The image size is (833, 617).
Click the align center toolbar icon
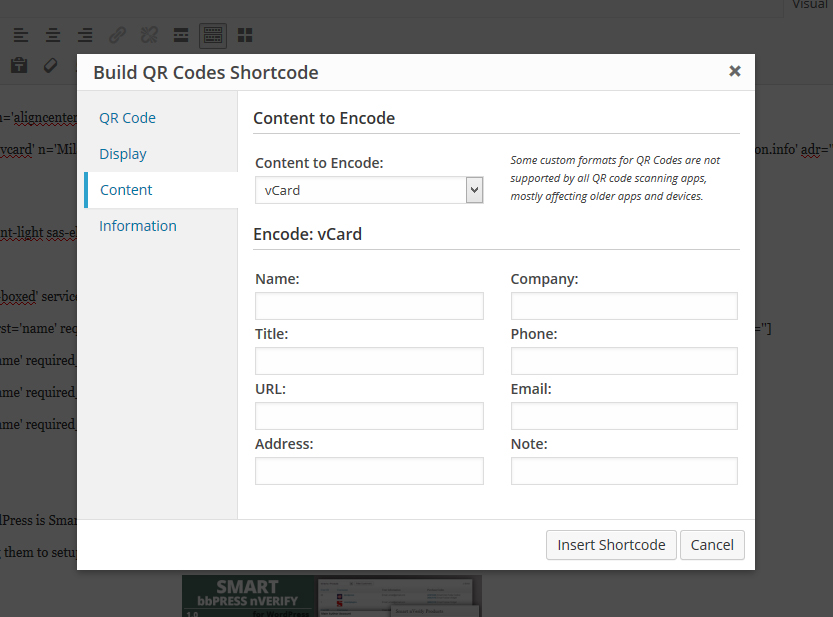(53, 36)
